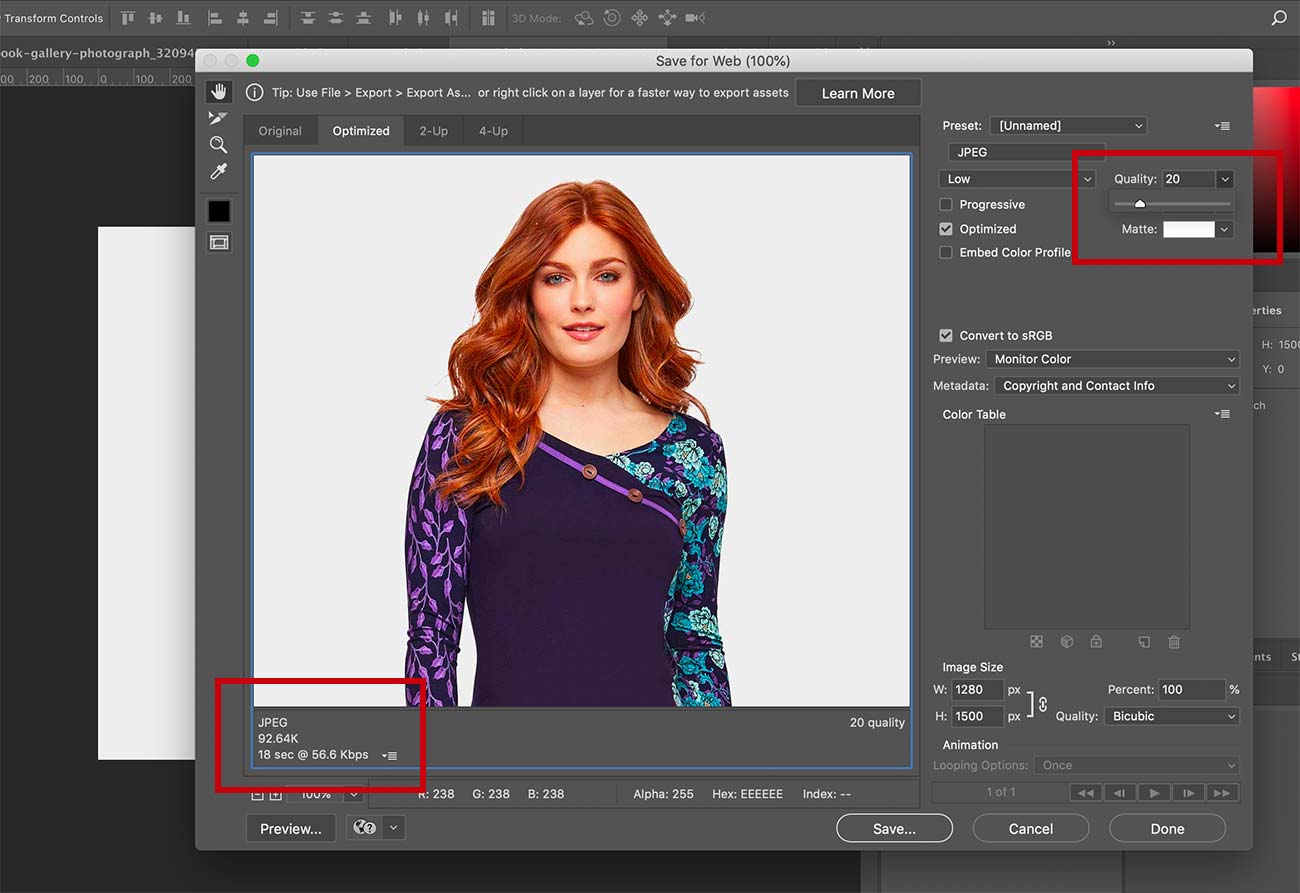Click the Learn More button
This screenshot has width=1300, height=893.
(x=858, y=93)
